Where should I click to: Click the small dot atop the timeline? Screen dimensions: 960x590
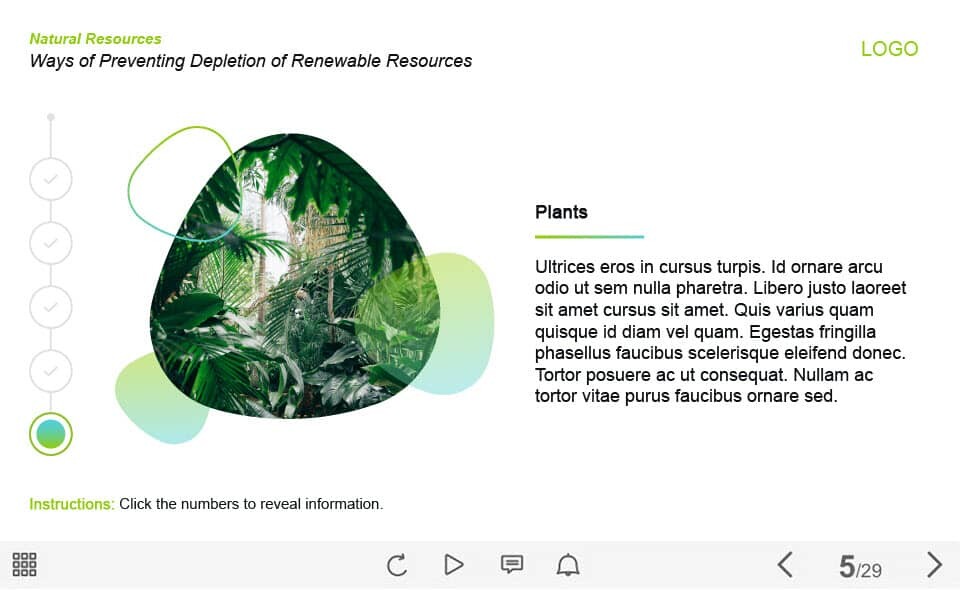[x=51, y=117]
